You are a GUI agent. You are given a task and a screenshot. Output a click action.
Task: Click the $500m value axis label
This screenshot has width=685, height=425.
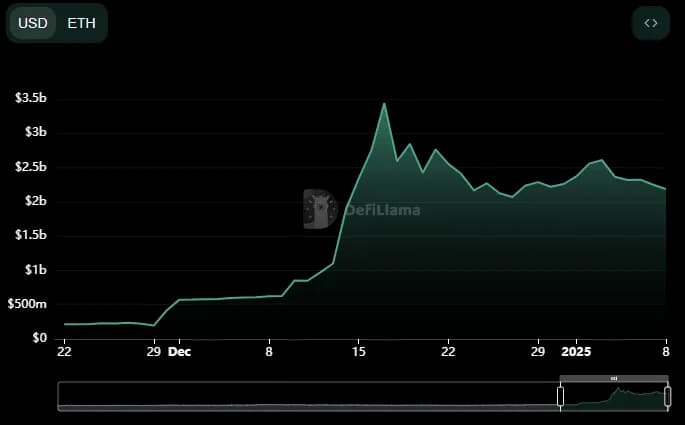pos(28,304)
